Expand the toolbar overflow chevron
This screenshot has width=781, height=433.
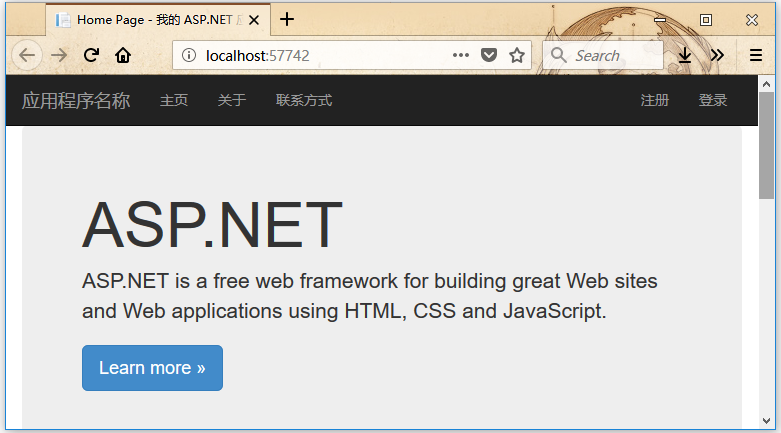pyautogui.click(x=717, y=55)
